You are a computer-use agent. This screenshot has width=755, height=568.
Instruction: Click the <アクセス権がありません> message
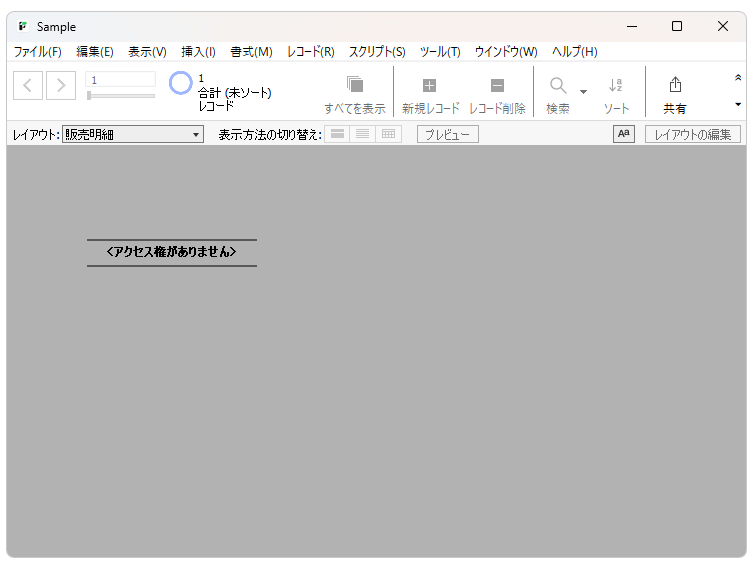coord(171,252)
